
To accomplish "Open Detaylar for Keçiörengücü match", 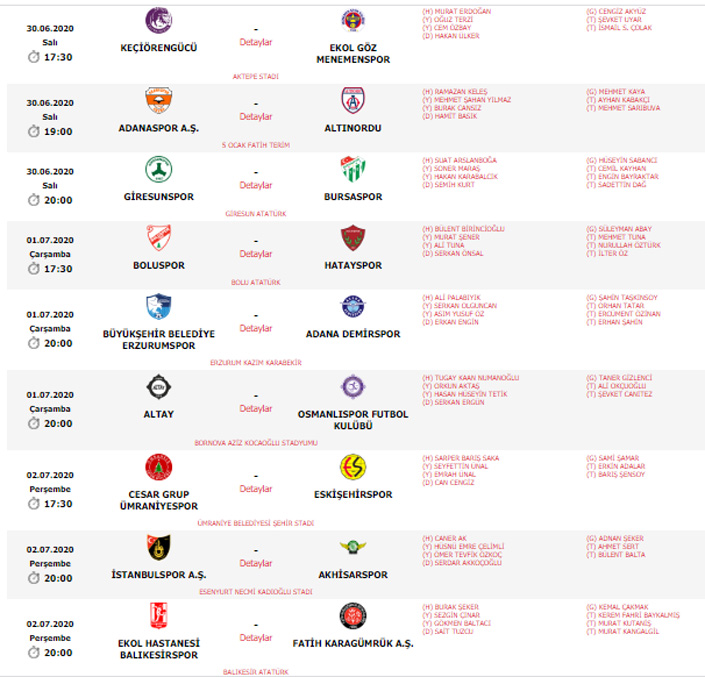I will point(256,42).
